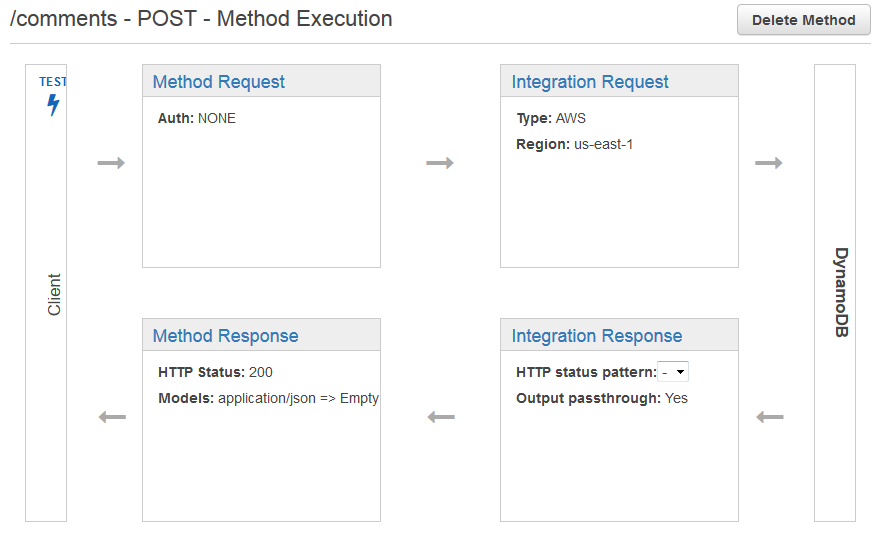877x547 pixels.
Task: Open the Method Response settings
Action: [x=225, y=336]
